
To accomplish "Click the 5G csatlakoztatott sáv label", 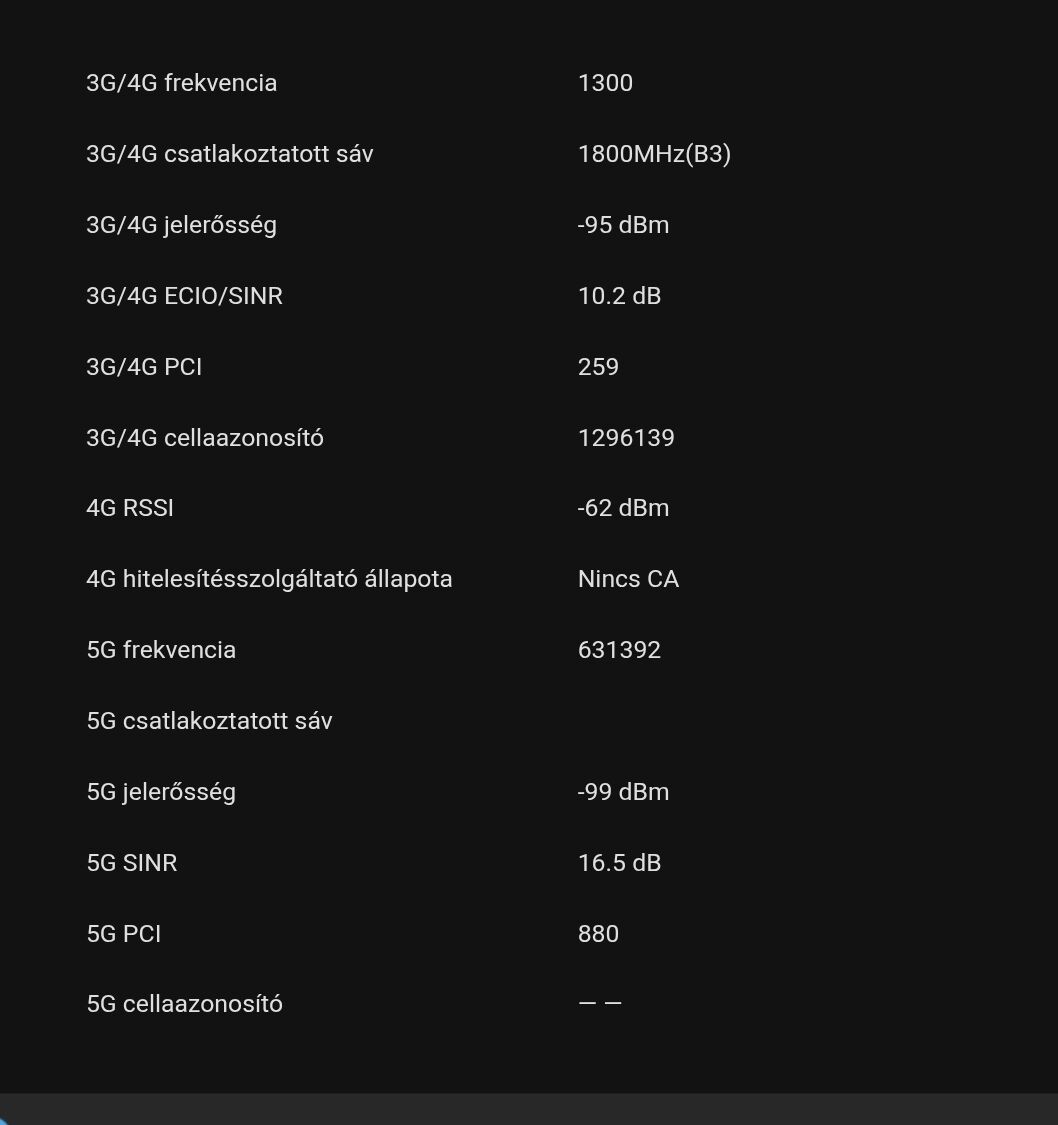I will click(x=209, y=721).
